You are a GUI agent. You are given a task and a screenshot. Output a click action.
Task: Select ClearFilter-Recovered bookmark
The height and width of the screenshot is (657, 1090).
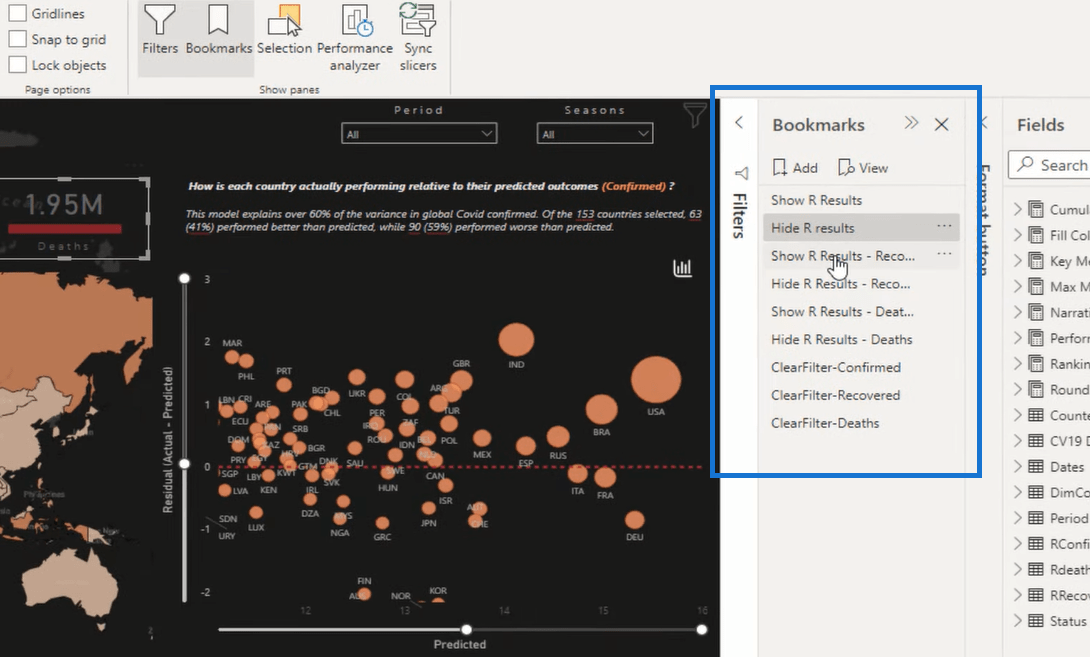[861, 395]
